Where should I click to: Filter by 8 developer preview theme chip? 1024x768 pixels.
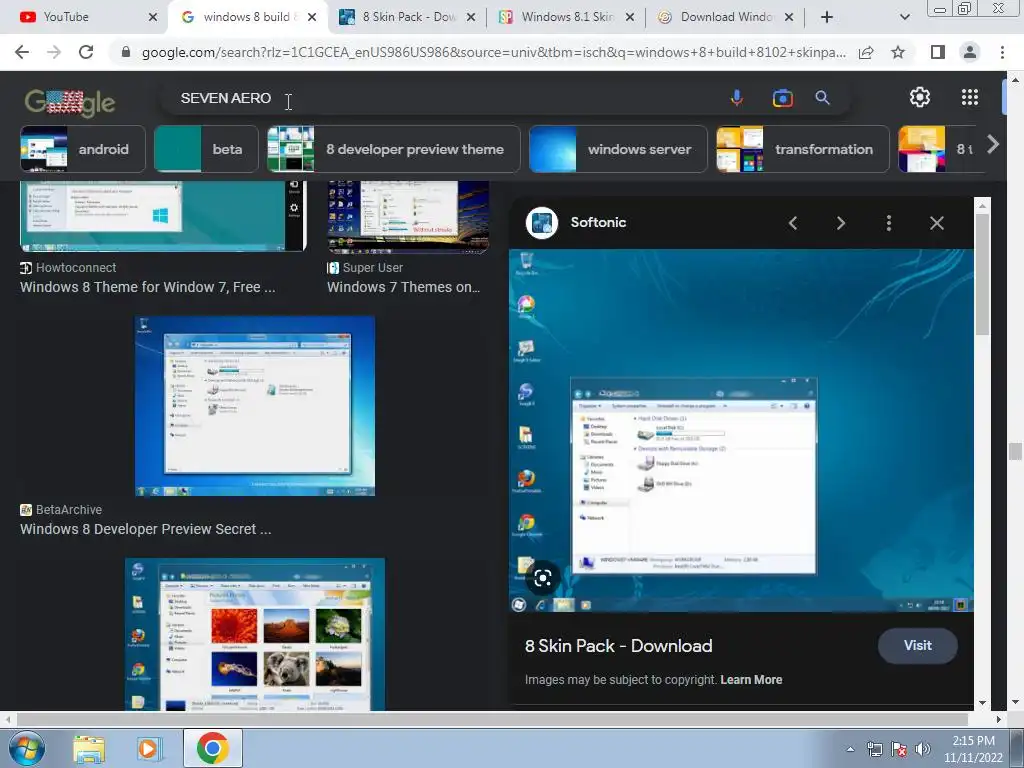394,149
